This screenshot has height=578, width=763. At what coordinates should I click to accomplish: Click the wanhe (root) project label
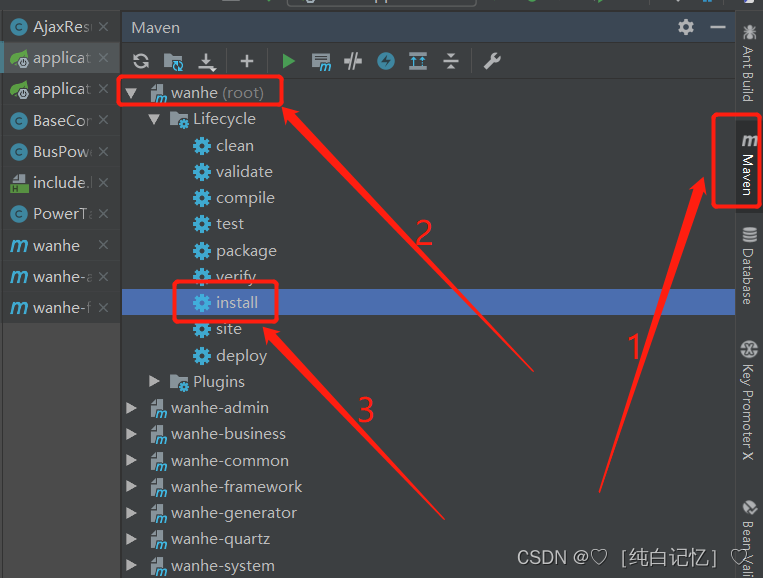[217, 92]
